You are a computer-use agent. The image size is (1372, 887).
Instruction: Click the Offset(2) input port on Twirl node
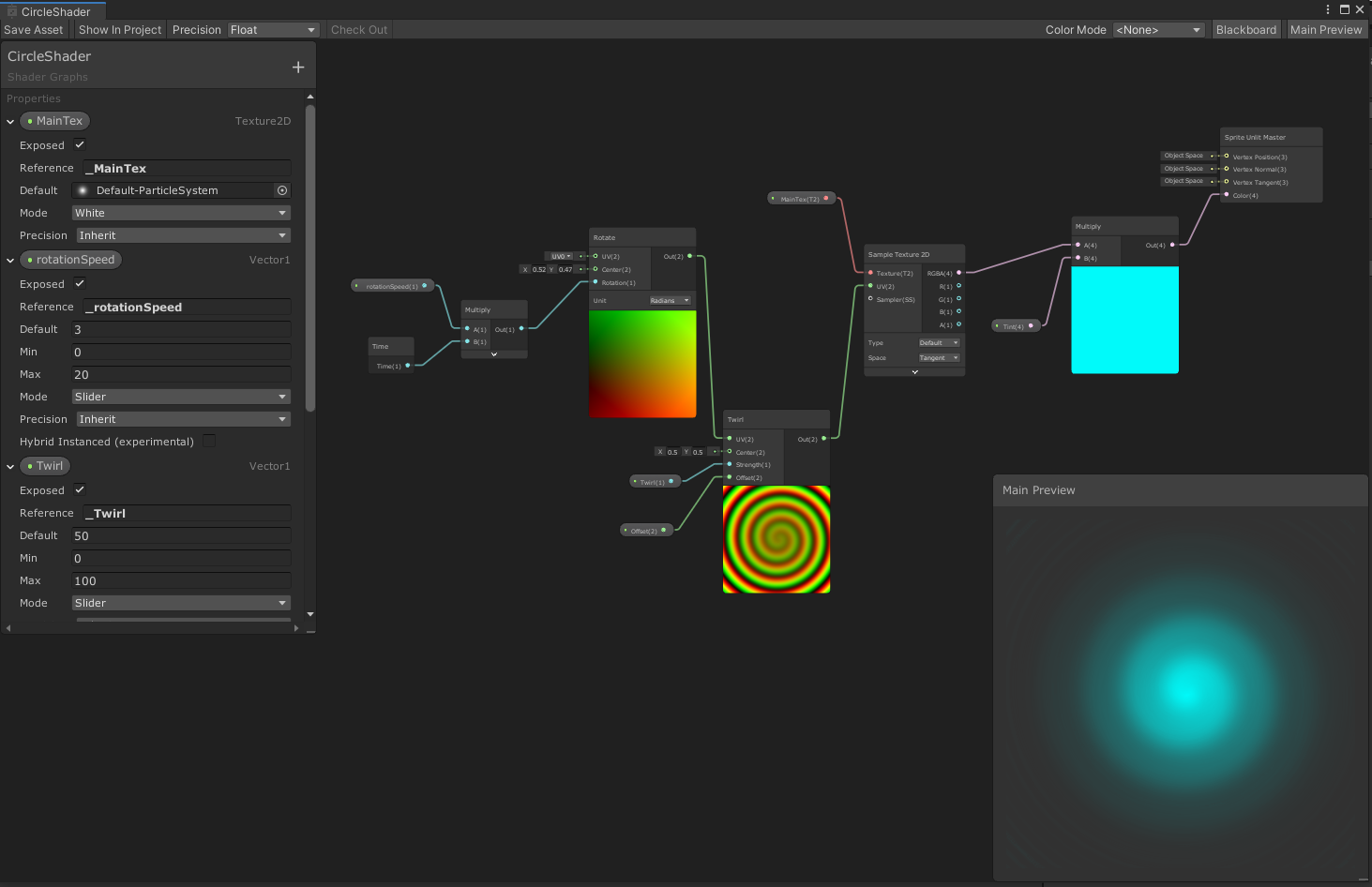coord(730,477)
